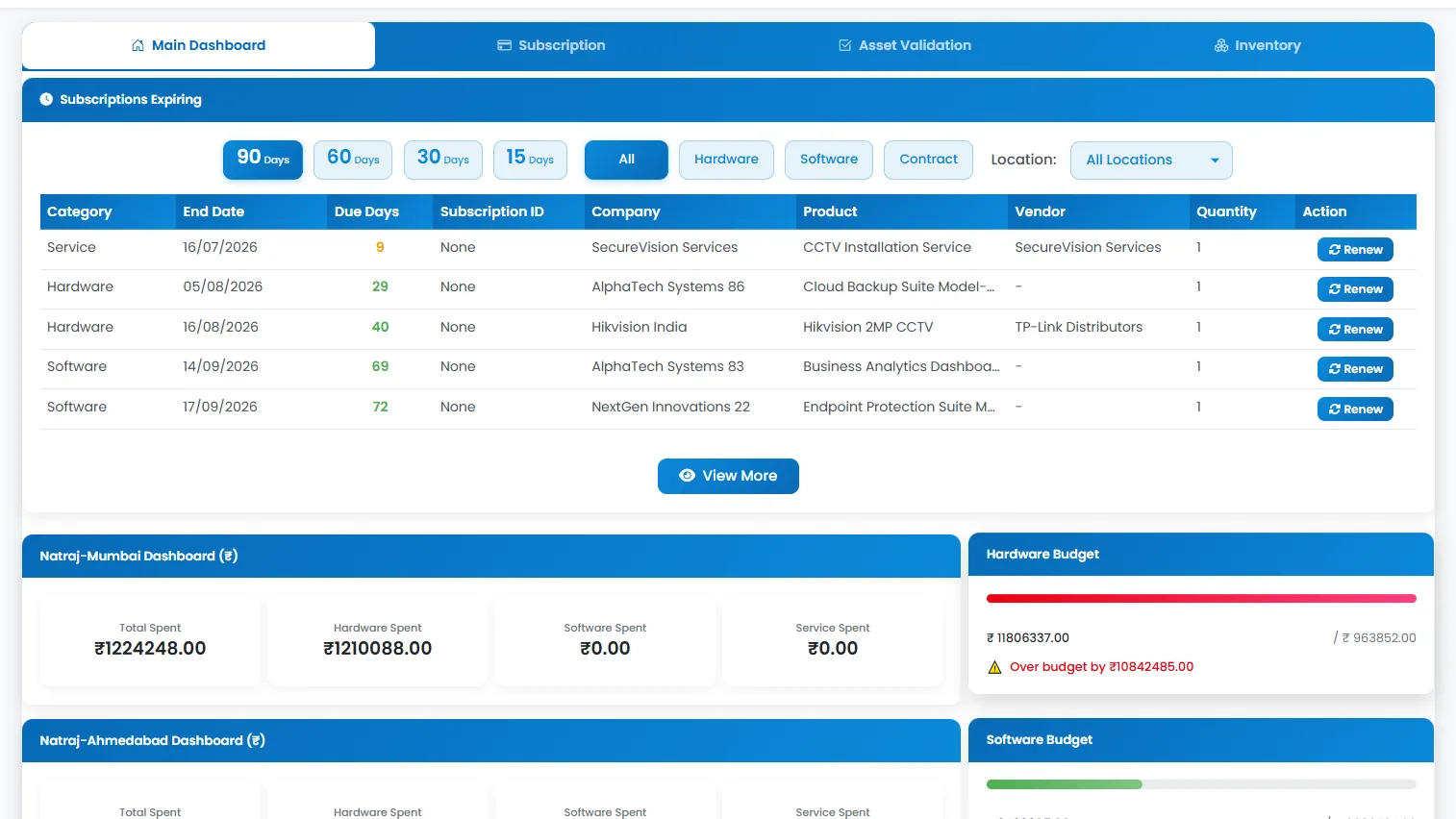Viewport: 1456px width, 819px height.
Task: Filter the list by Software category
Action: (x=829, y=160)
